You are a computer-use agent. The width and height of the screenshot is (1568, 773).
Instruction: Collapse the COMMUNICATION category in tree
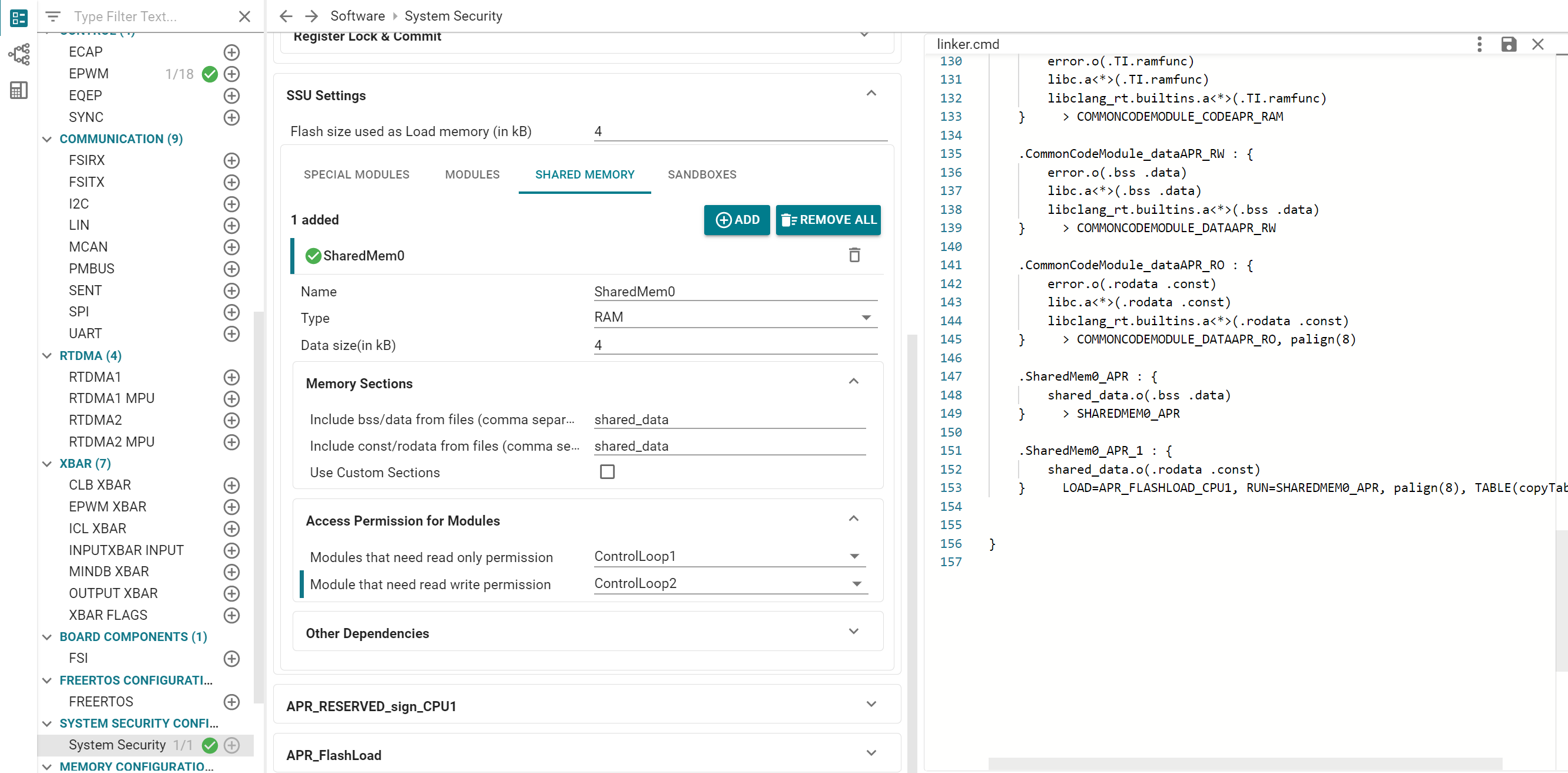click(x=47, y=140)
